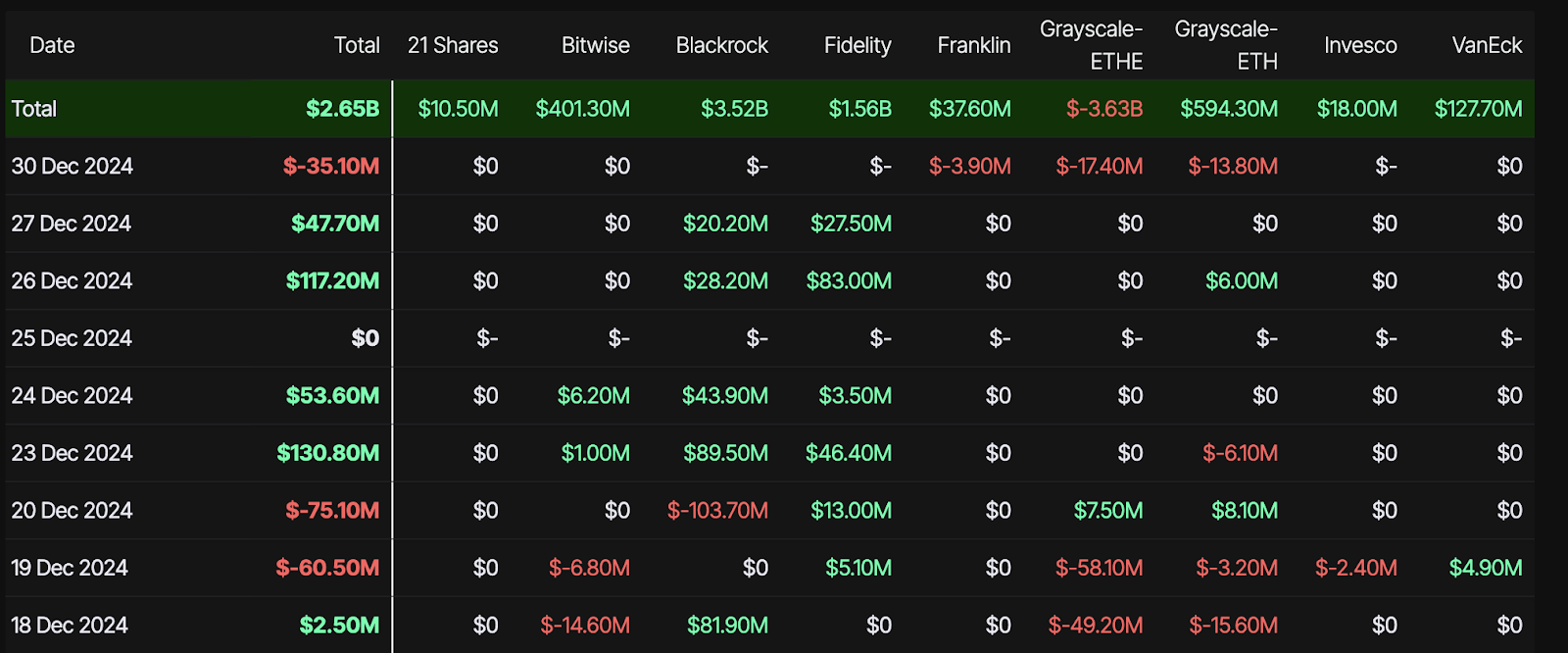Screen dimensions: 1568x653
Task: Select the $594.30M Grayscale-ETH total
Action: [x=1229, y=109]
